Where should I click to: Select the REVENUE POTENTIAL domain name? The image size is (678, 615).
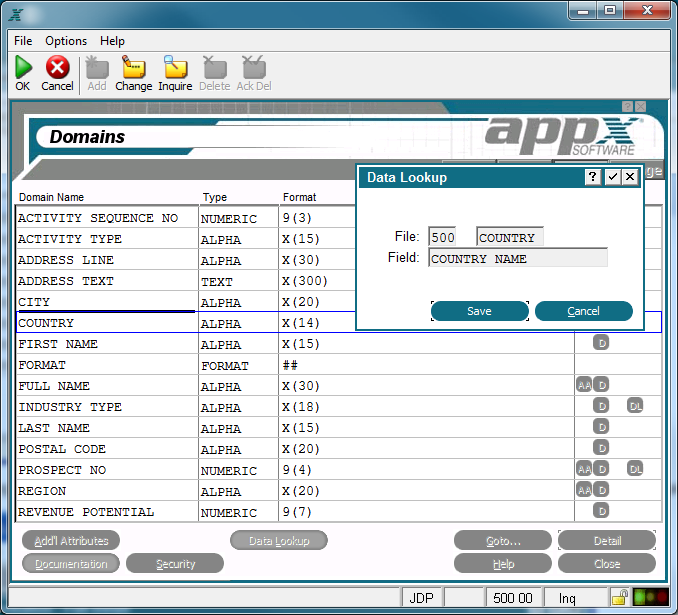pyautogui.click(x=86, y=512)
